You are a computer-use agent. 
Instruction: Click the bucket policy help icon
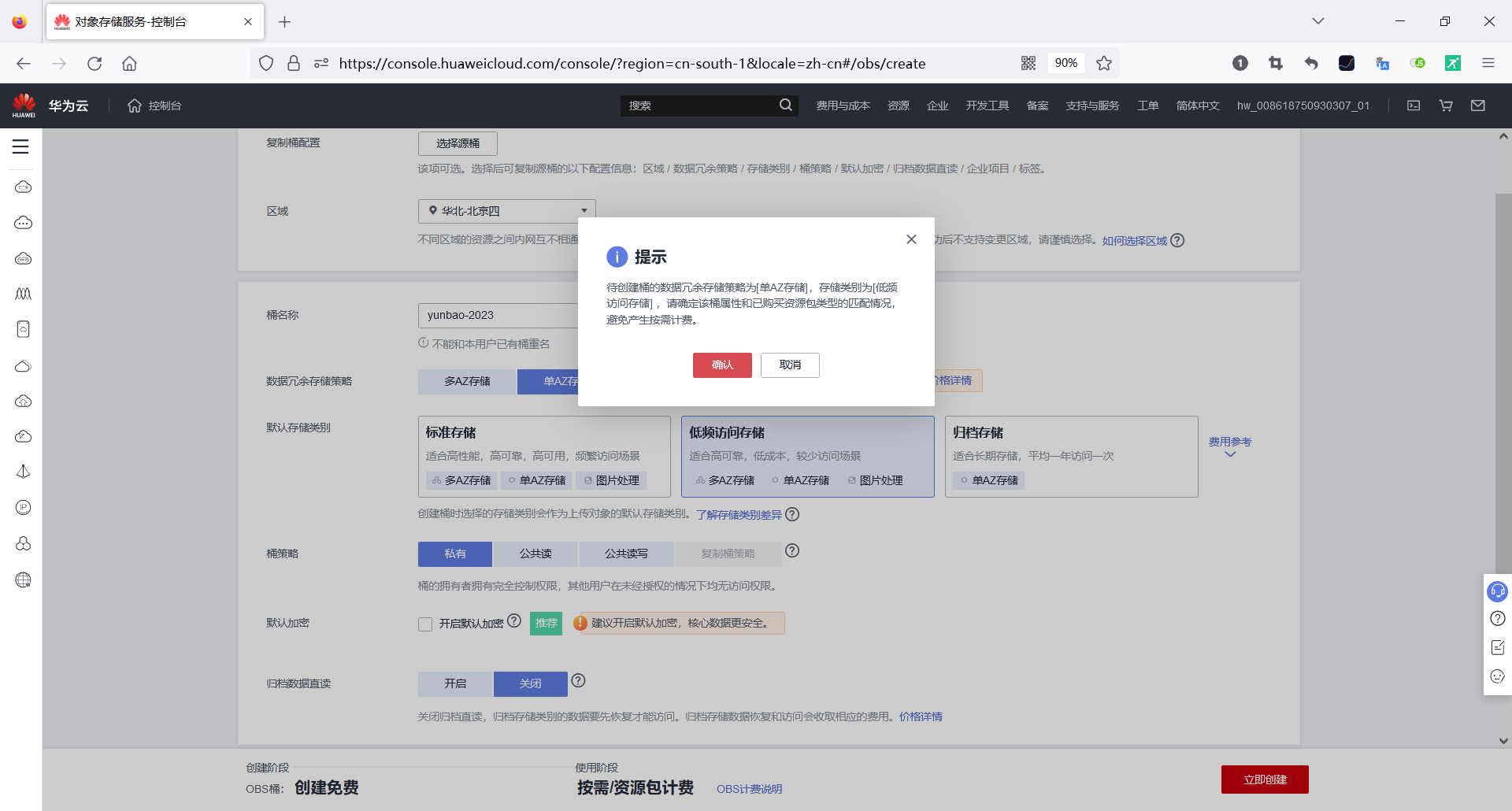pyautogui.click(x=792, y=551)
